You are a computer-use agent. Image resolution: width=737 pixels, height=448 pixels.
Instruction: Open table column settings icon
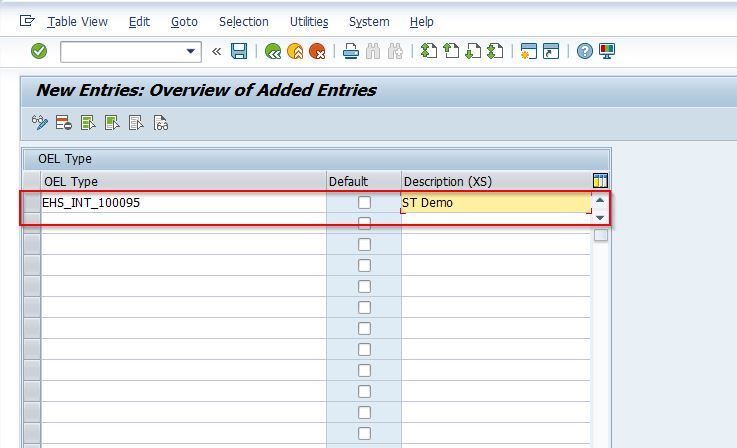[600, 181]
